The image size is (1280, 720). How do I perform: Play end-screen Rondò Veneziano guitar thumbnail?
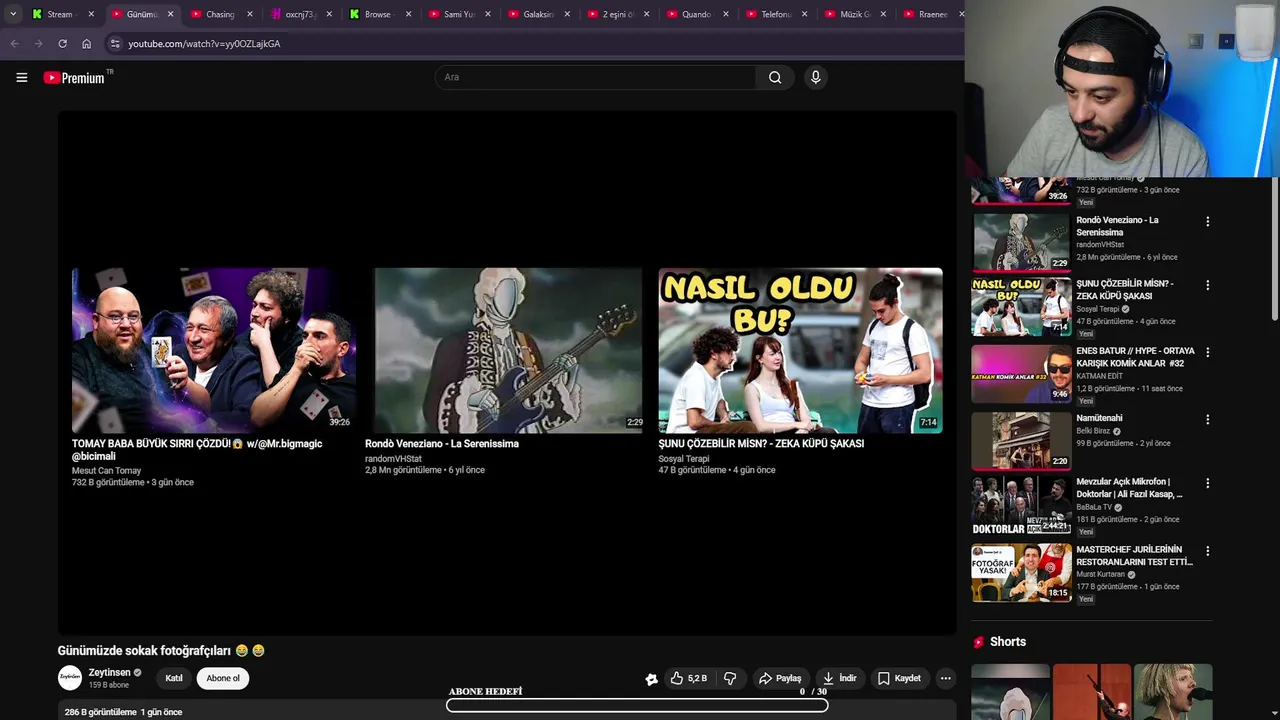(x=508, y=350)
